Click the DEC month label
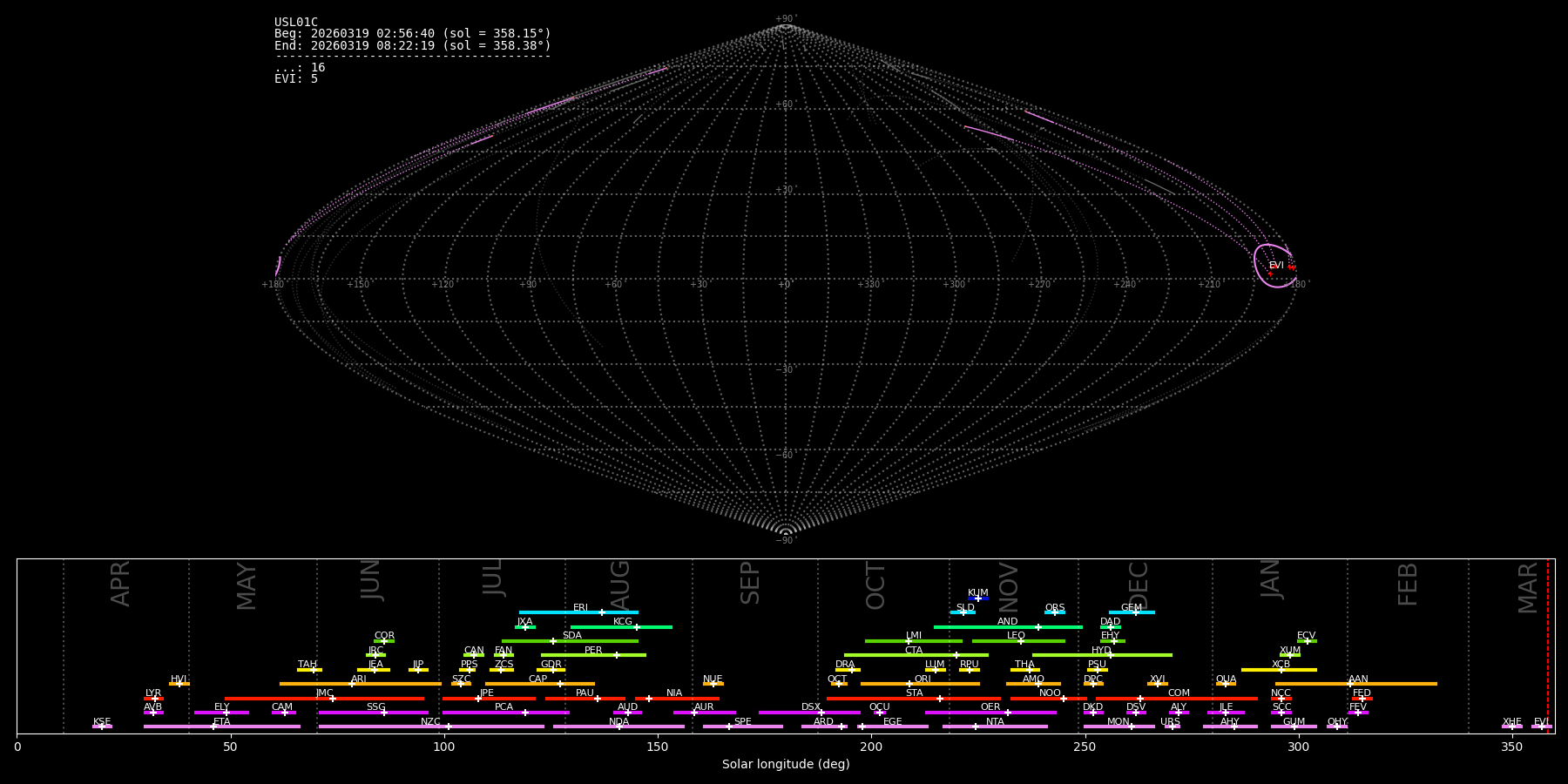This screenshot has height=784, width=1568. click(x=1138, y=585)
